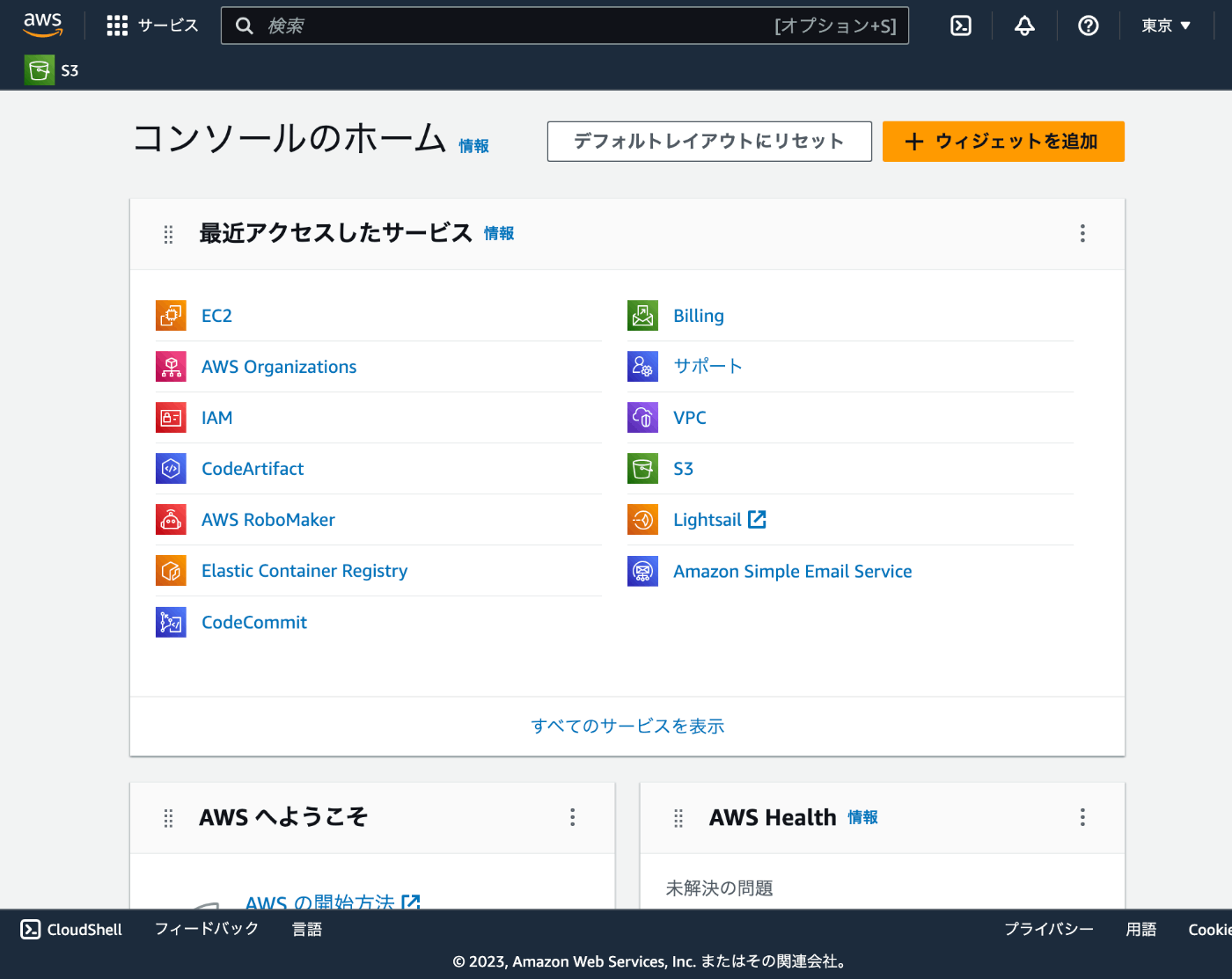Click the Amazon Simple Email Service icon
The width and height of the screenshot is (1232, 979).
(x=642, y=570)
